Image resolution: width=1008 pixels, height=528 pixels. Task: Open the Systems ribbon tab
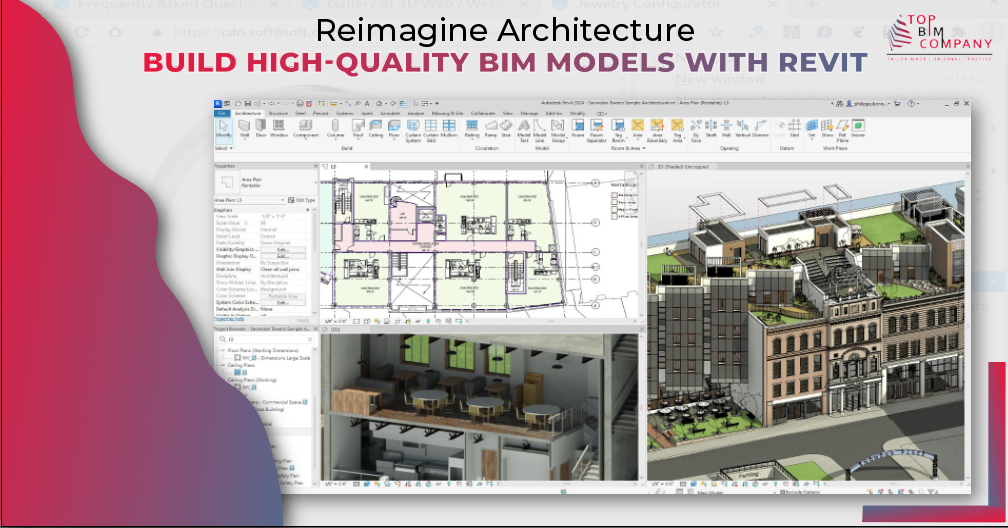pos(345,113)
